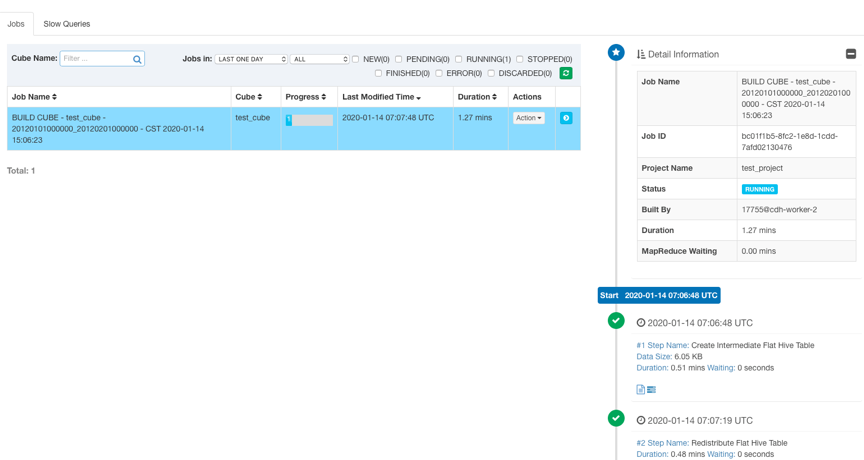This screenshot has width=864, height=460.
Task: Click the green checkmark for step 2
Action: coord(616,418)
